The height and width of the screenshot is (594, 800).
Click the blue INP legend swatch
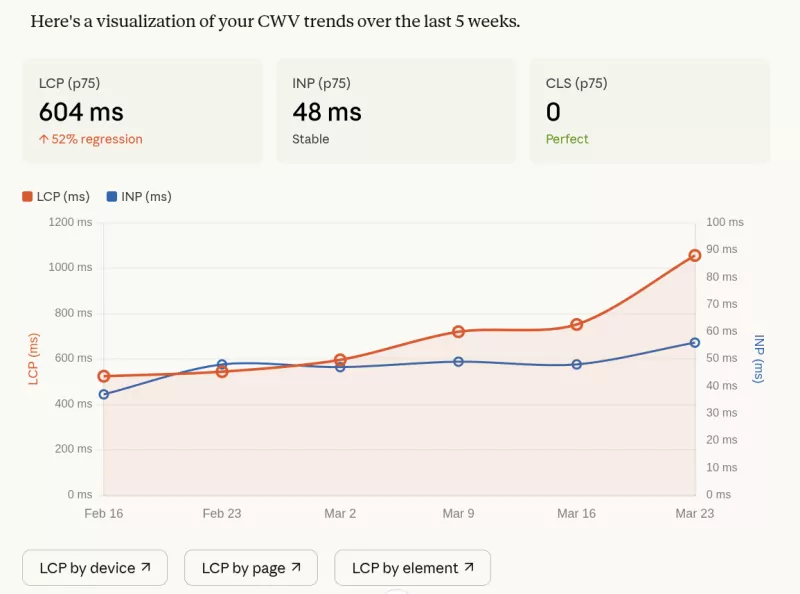coord(112,196)
